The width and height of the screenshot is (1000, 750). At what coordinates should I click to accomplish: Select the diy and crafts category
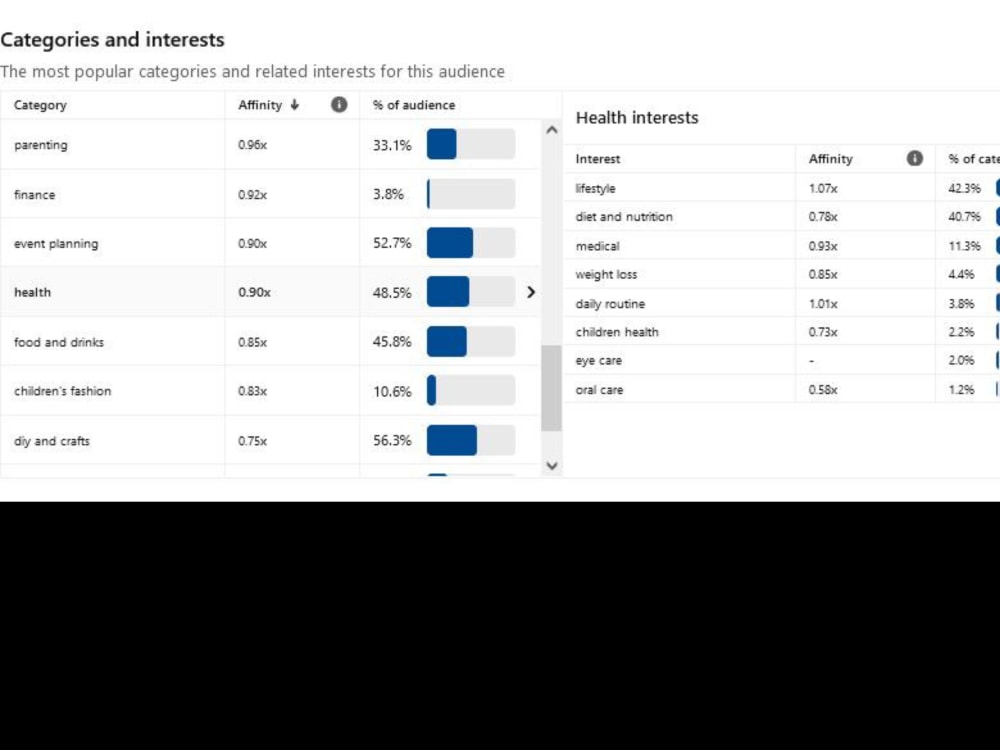point(270,441)
